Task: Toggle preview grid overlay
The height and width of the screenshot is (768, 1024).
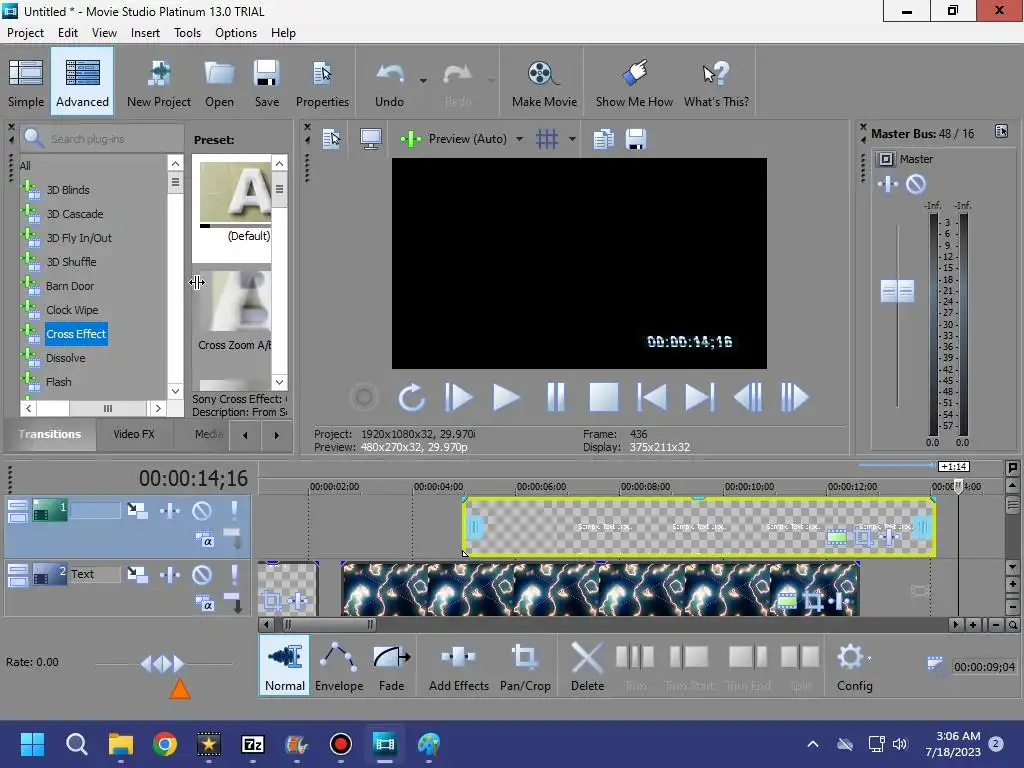Action: (x=547, y=138)
